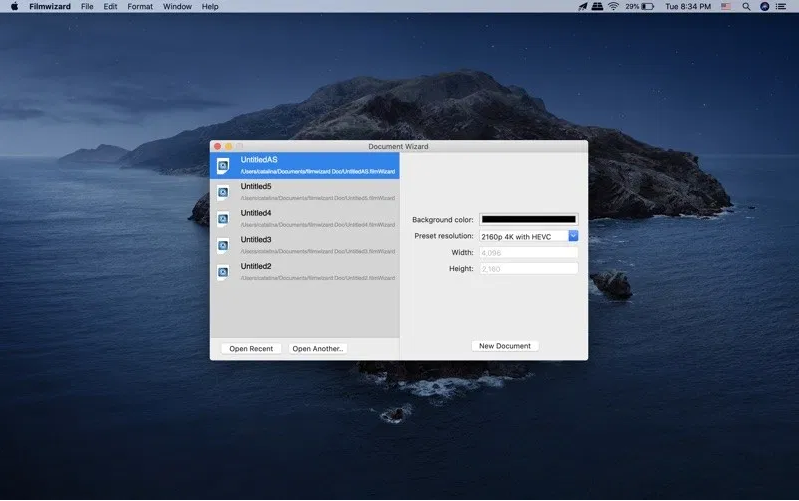Open Spotlight search magnifier in menu bar
This screenshot has height=501, width=799.
(746, 6)
